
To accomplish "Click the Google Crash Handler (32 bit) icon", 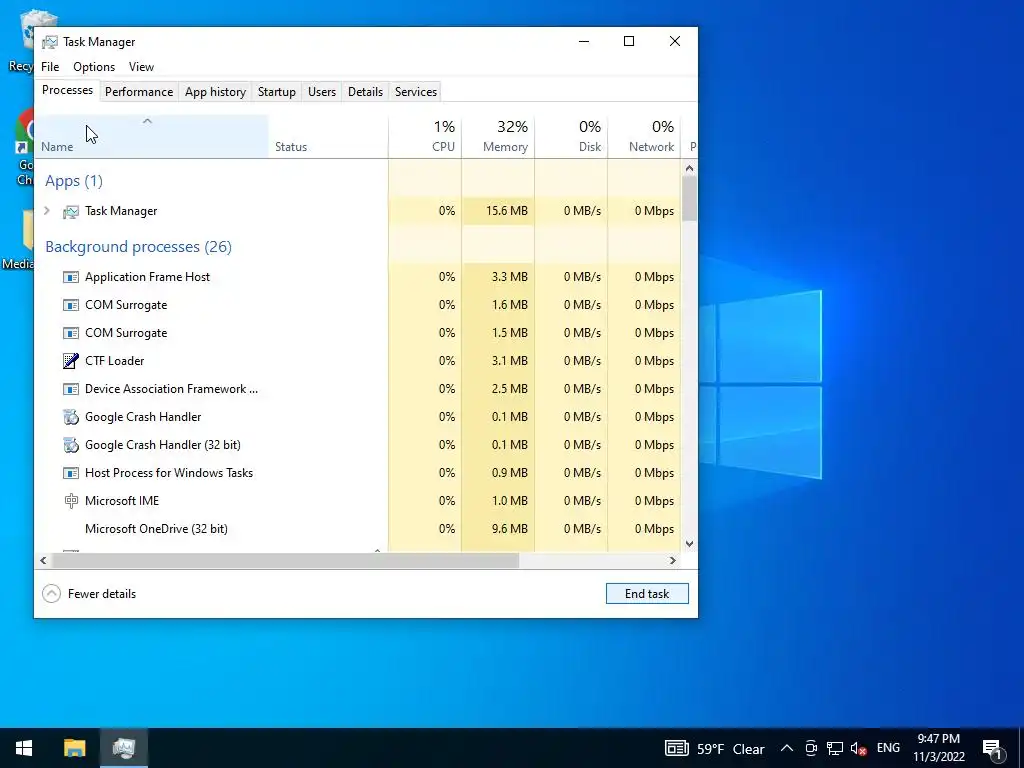I will [71, 445].
